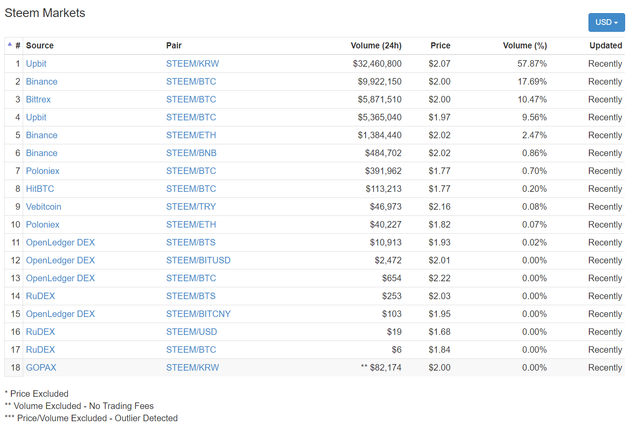Screen dimensions: 640x426
Task: Open the HitBTC source link
Action: 40,189
